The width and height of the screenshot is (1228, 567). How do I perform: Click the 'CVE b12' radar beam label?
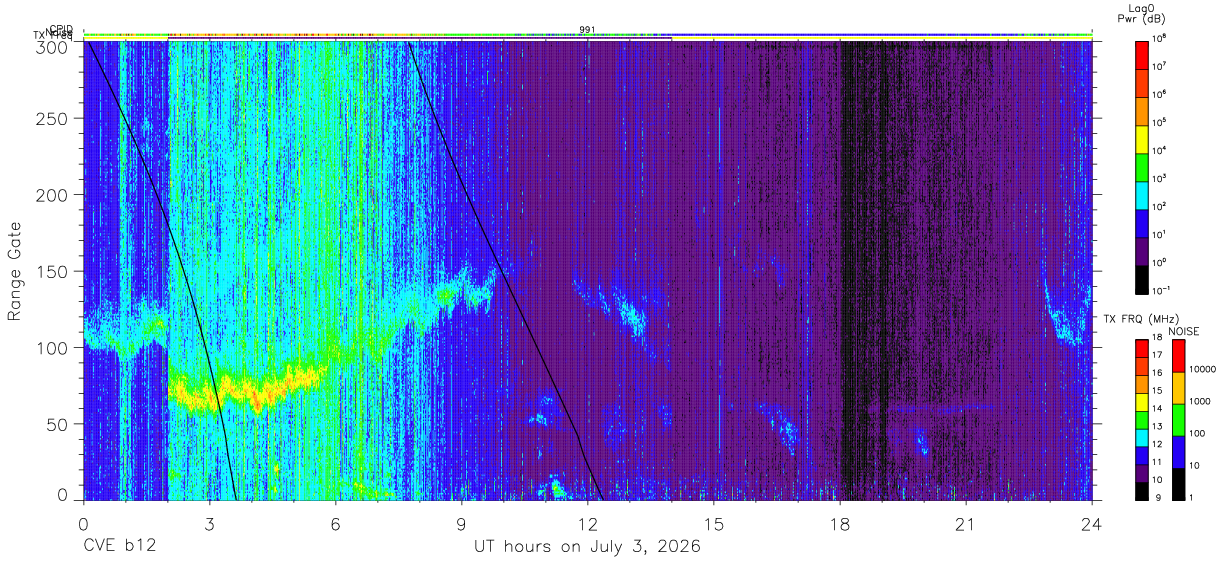tap(119, 547)
